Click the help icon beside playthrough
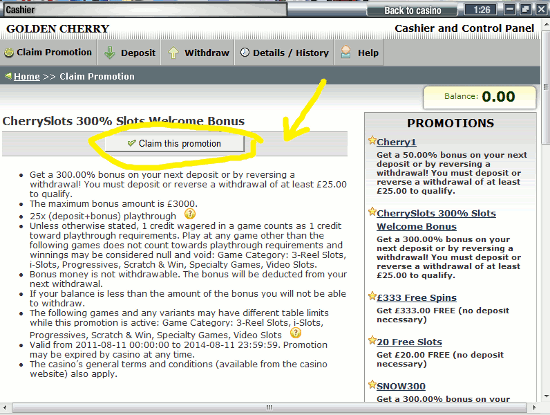The width and height of the screenshot is (550, 415). tap(190, 213)
